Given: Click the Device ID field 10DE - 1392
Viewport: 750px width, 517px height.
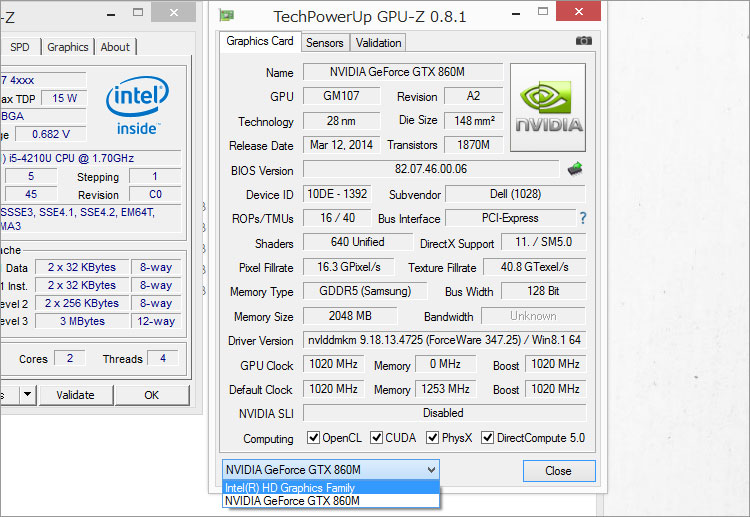Looking at the screenshot, I should 337,194.
